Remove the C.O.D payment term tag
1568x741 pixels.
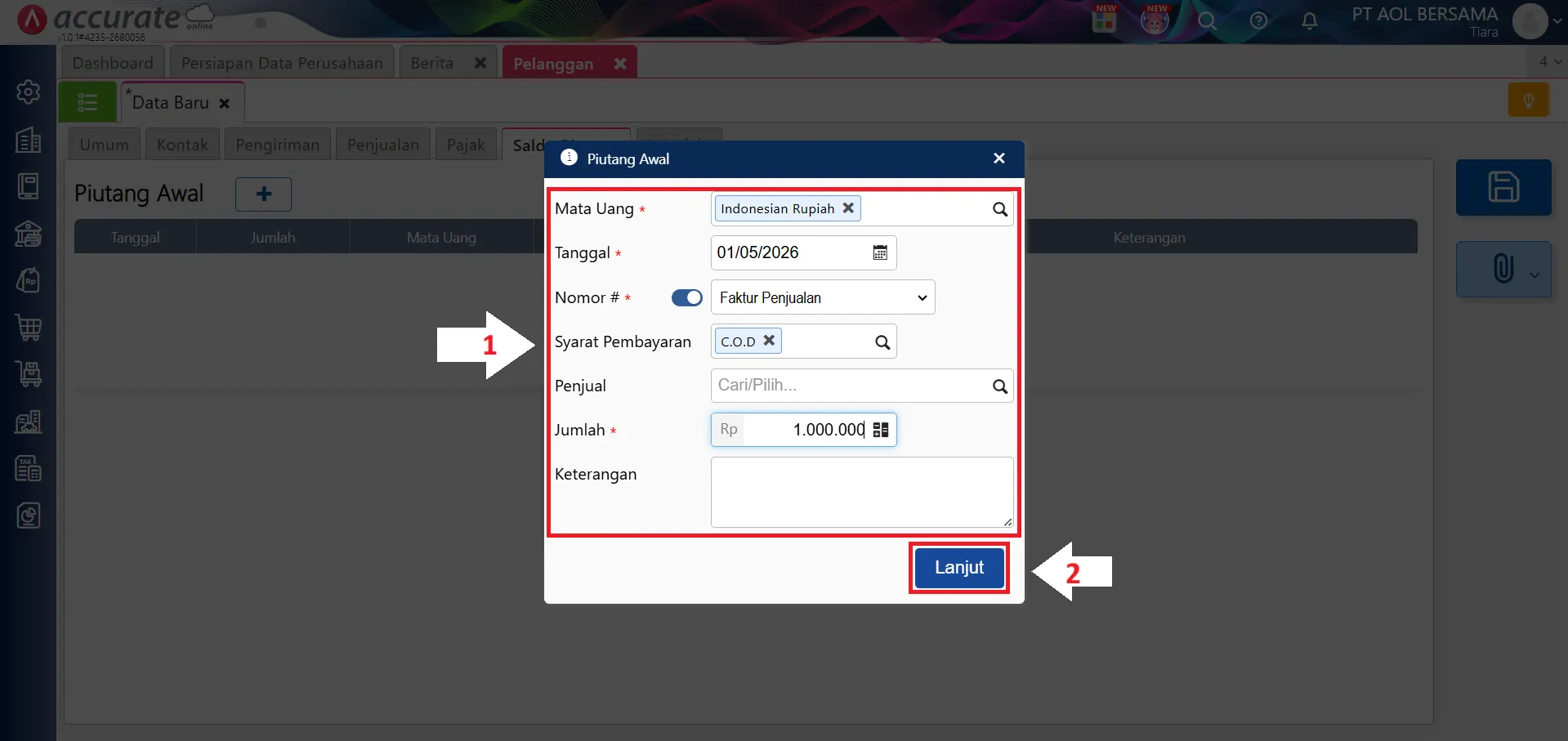pyautogui.click(x=769, y=341)
